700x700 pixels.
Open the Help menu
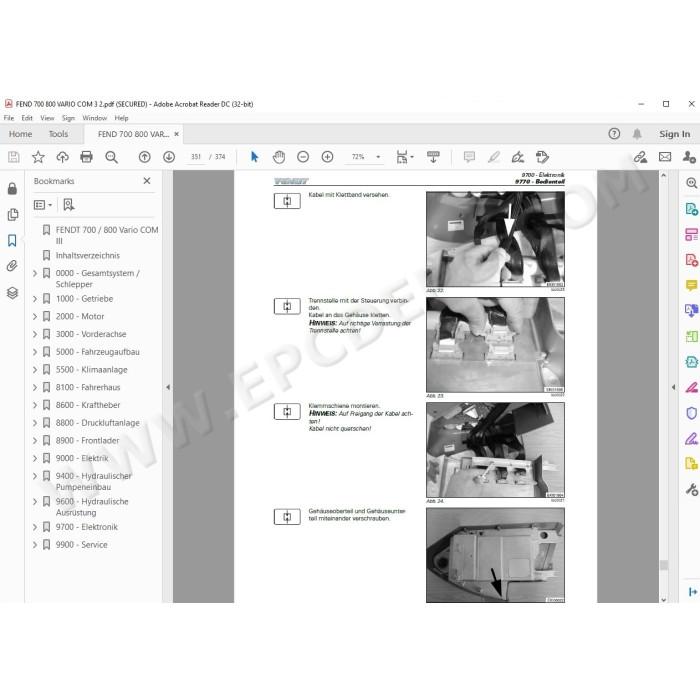(x=121, y=118)
